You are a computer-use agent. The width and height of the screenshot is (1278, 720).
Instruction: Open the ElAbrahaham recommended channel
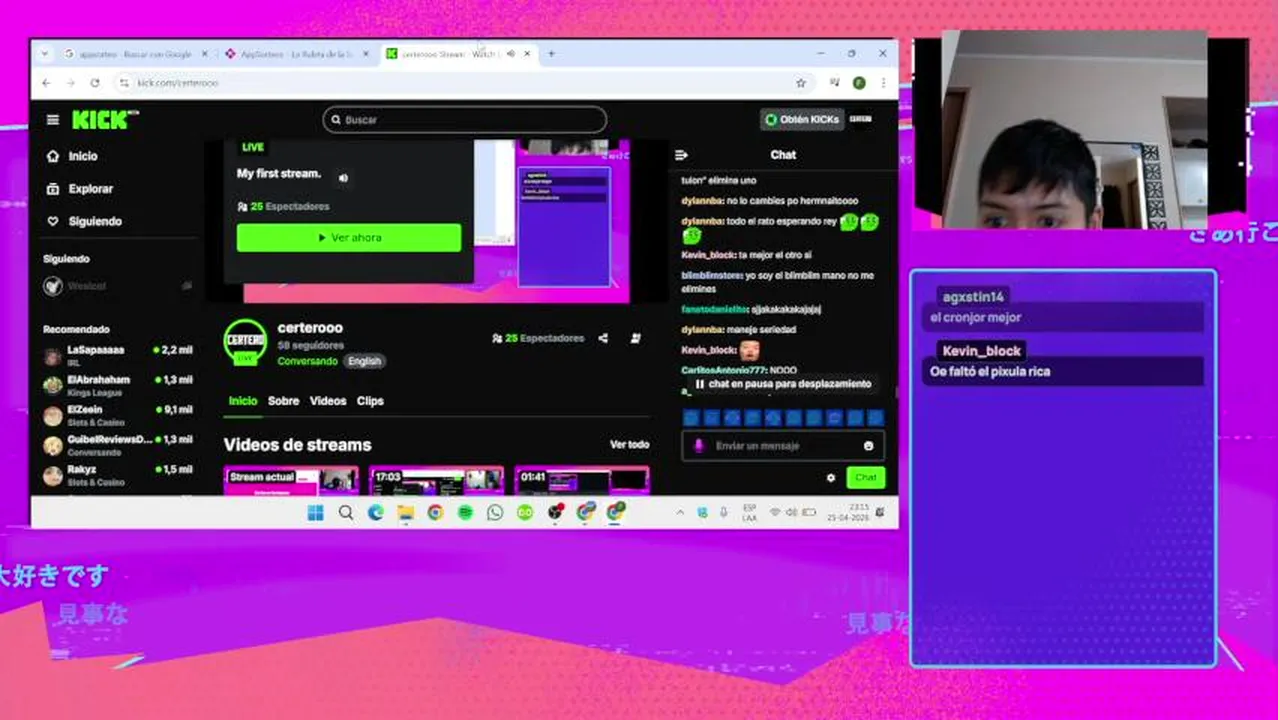pos(118,386)
